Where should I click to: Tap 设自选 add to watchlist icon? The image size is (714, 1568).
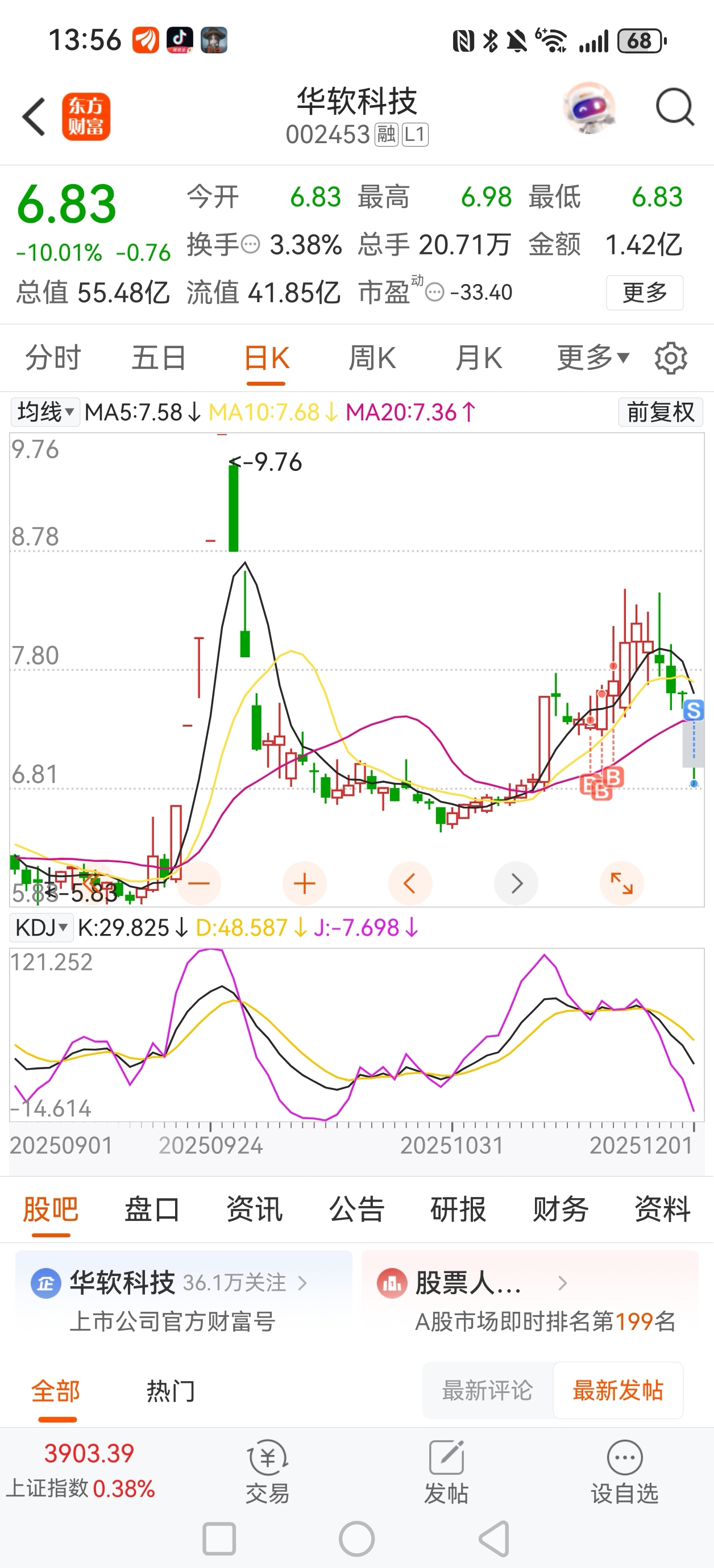[x=624, y=1472]
